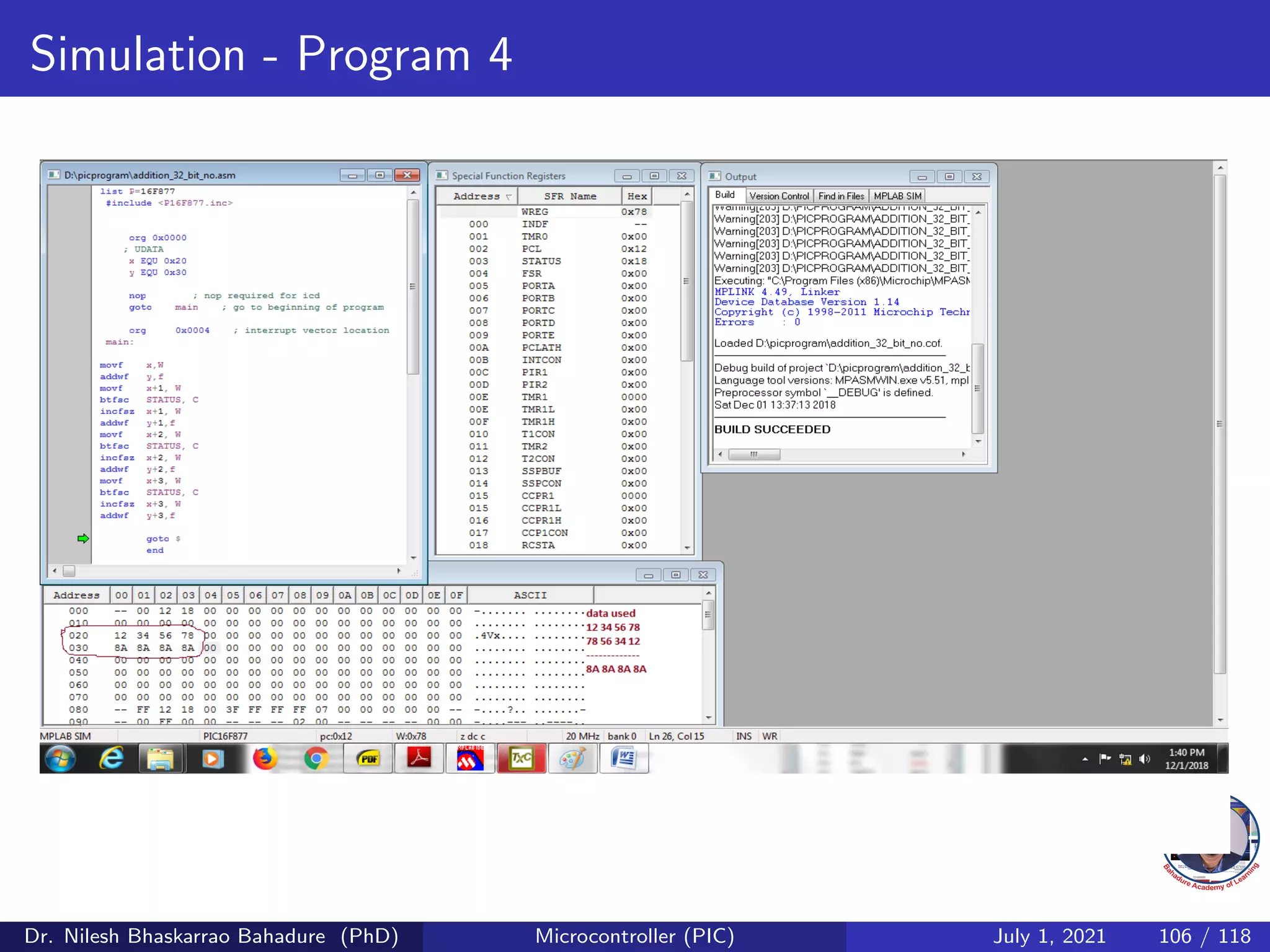
Task: Click the addition_32_bit_no.asm window title icon
Action: coord(54,175)
